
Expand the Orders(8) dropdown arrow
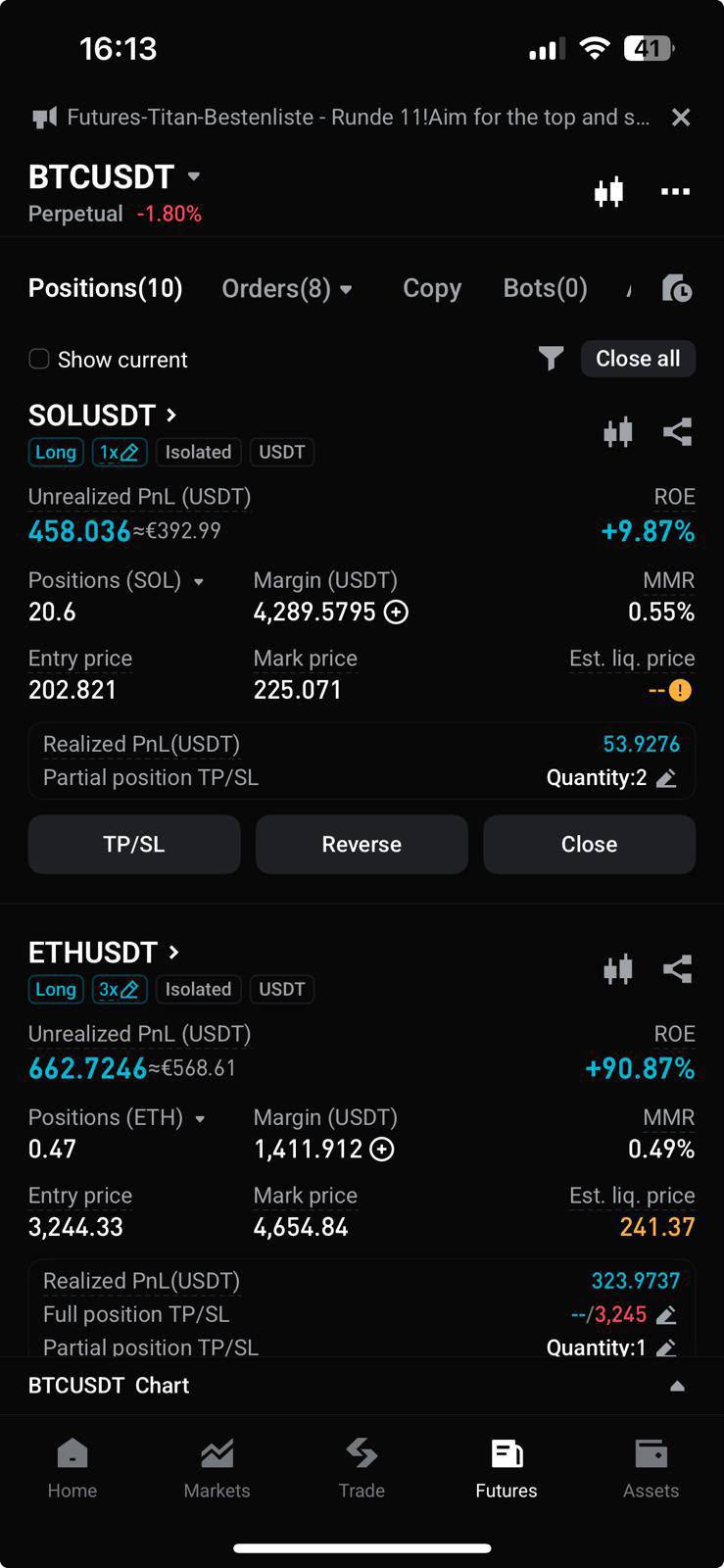point(346,290)
